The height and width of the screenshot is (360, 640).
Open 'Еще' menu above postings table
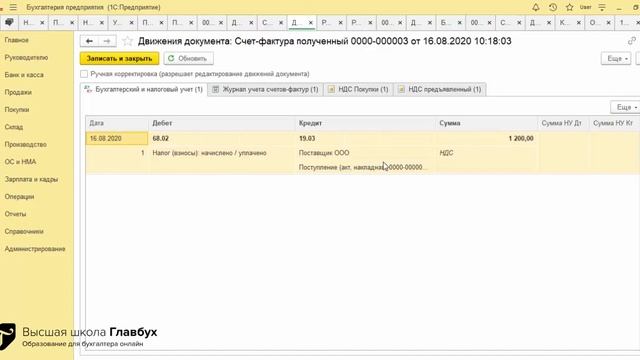[x=625, y=107]
